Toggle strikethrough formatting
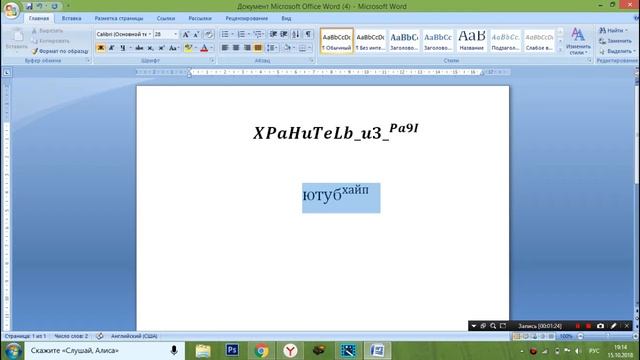Screen dimensions: 640x360 click(x=139, y=48)
